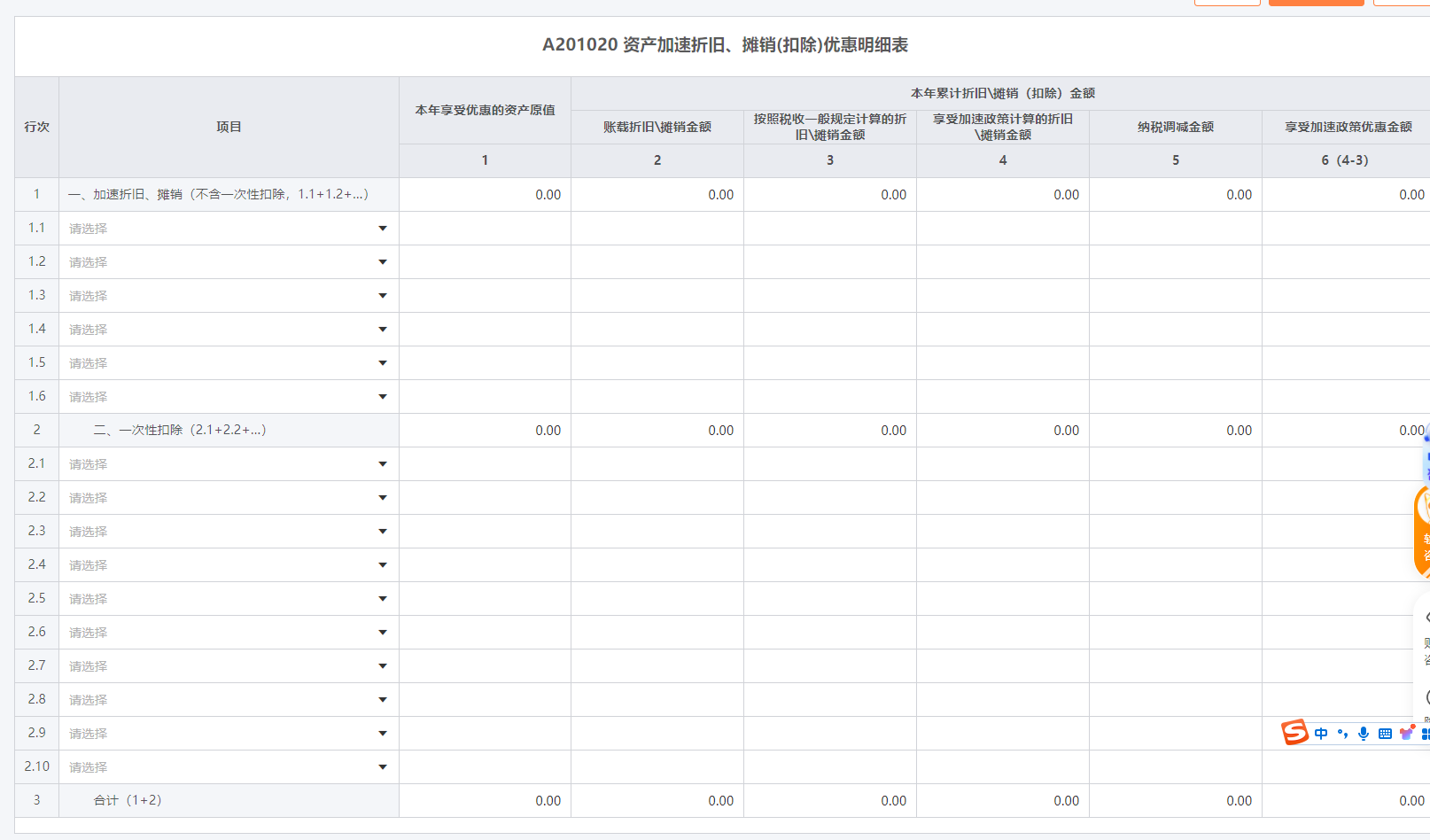1430x840 pixels.
Task: Click the Sogou input method logo
Action: click(1294, 733)
